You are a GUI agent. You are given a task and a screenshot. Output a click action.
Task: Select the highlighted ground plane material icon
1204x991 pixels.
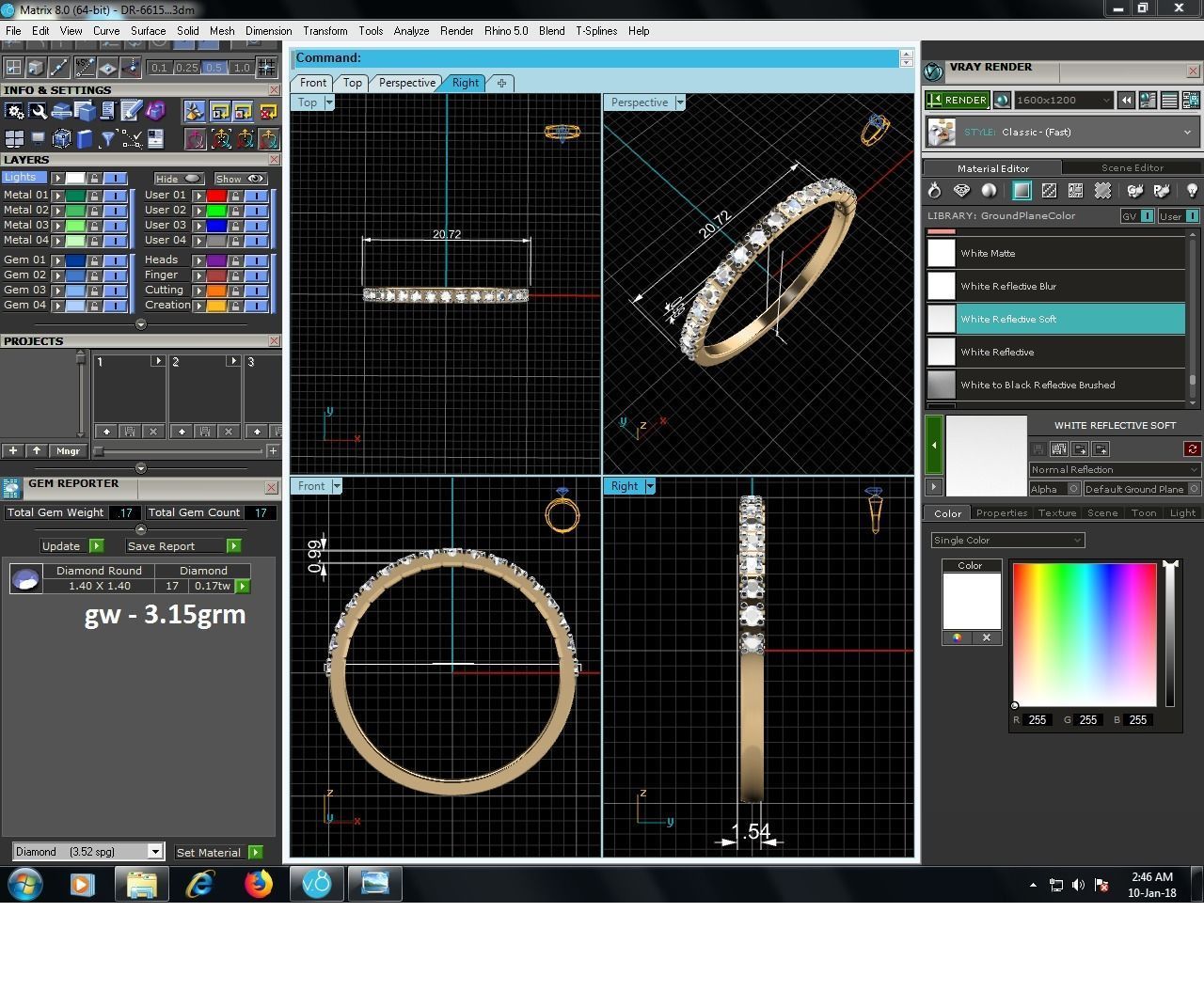(1022, 191)
